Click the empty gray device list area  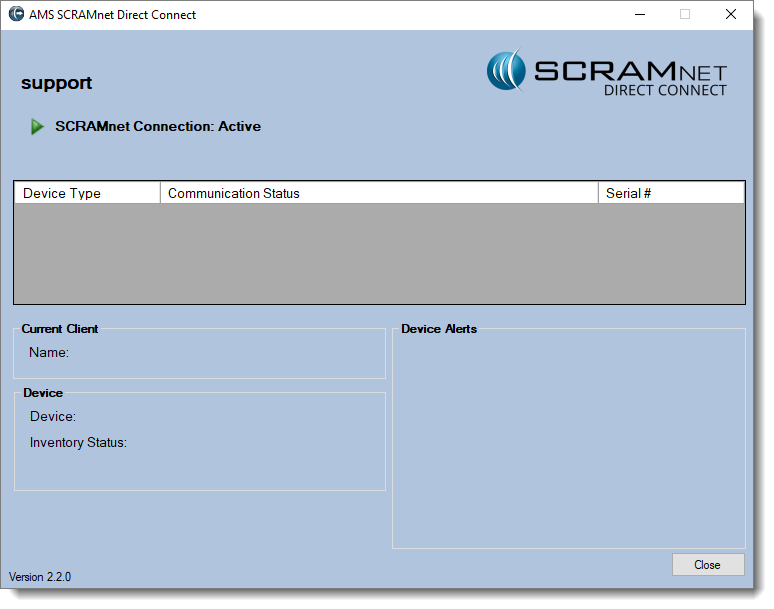pyautogui.click(x=379, y=253)
